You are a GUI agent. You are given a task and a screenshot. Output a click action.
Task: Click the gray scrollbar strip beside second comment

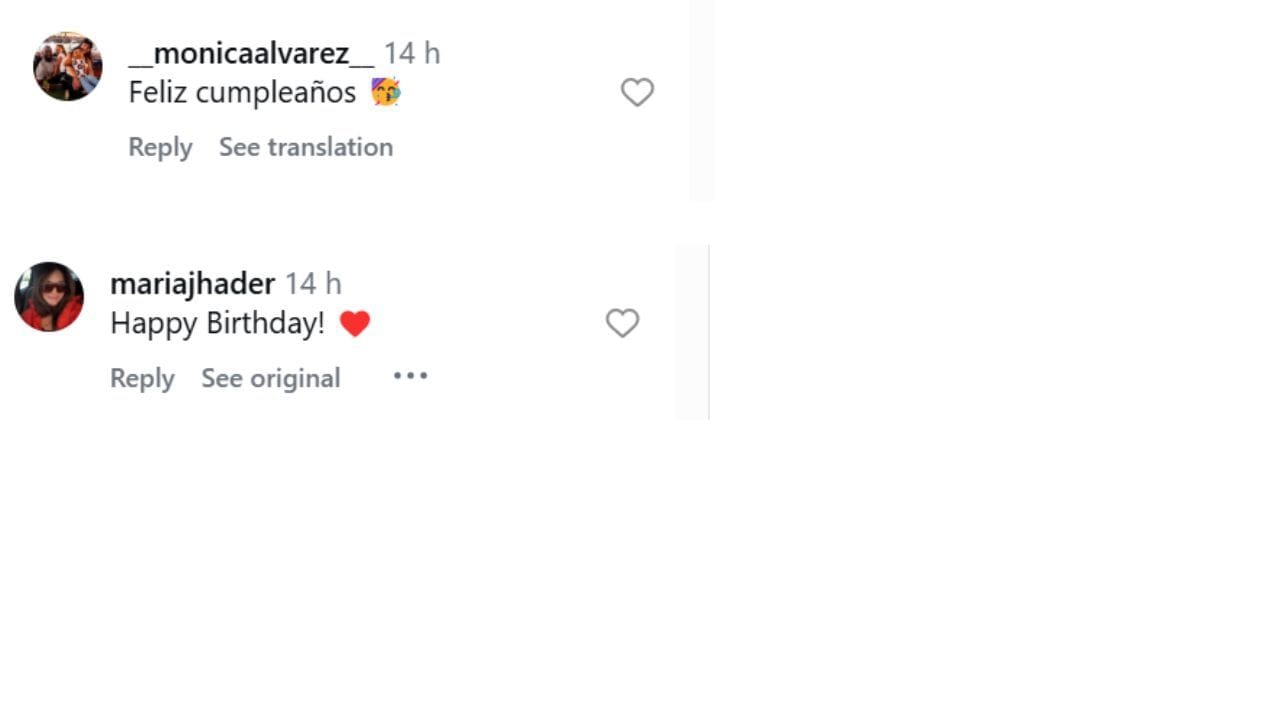coord(692,332)
